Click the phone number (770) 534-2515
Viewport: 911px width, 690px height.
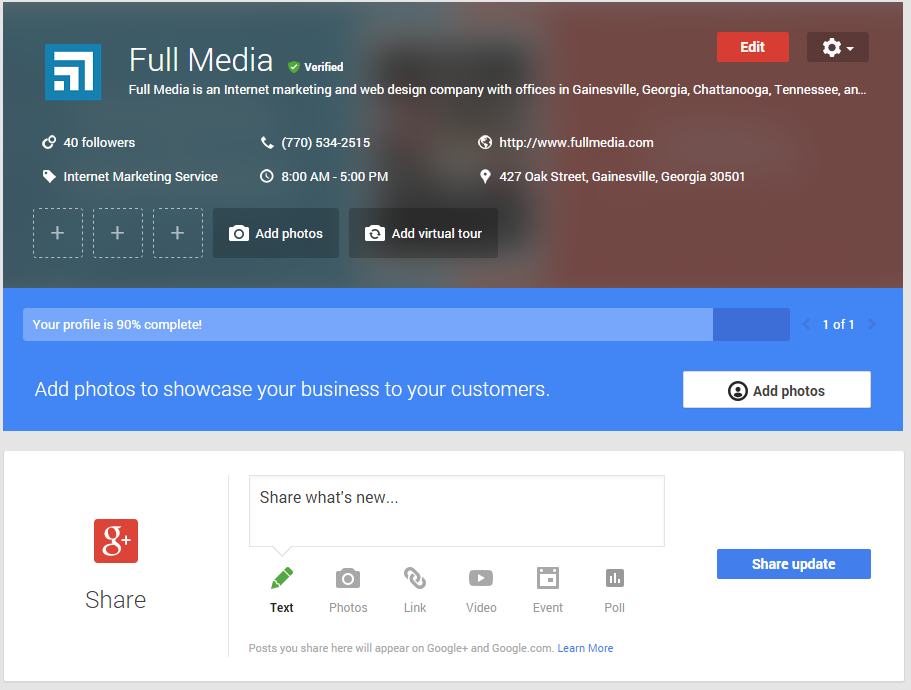point(326,142)
